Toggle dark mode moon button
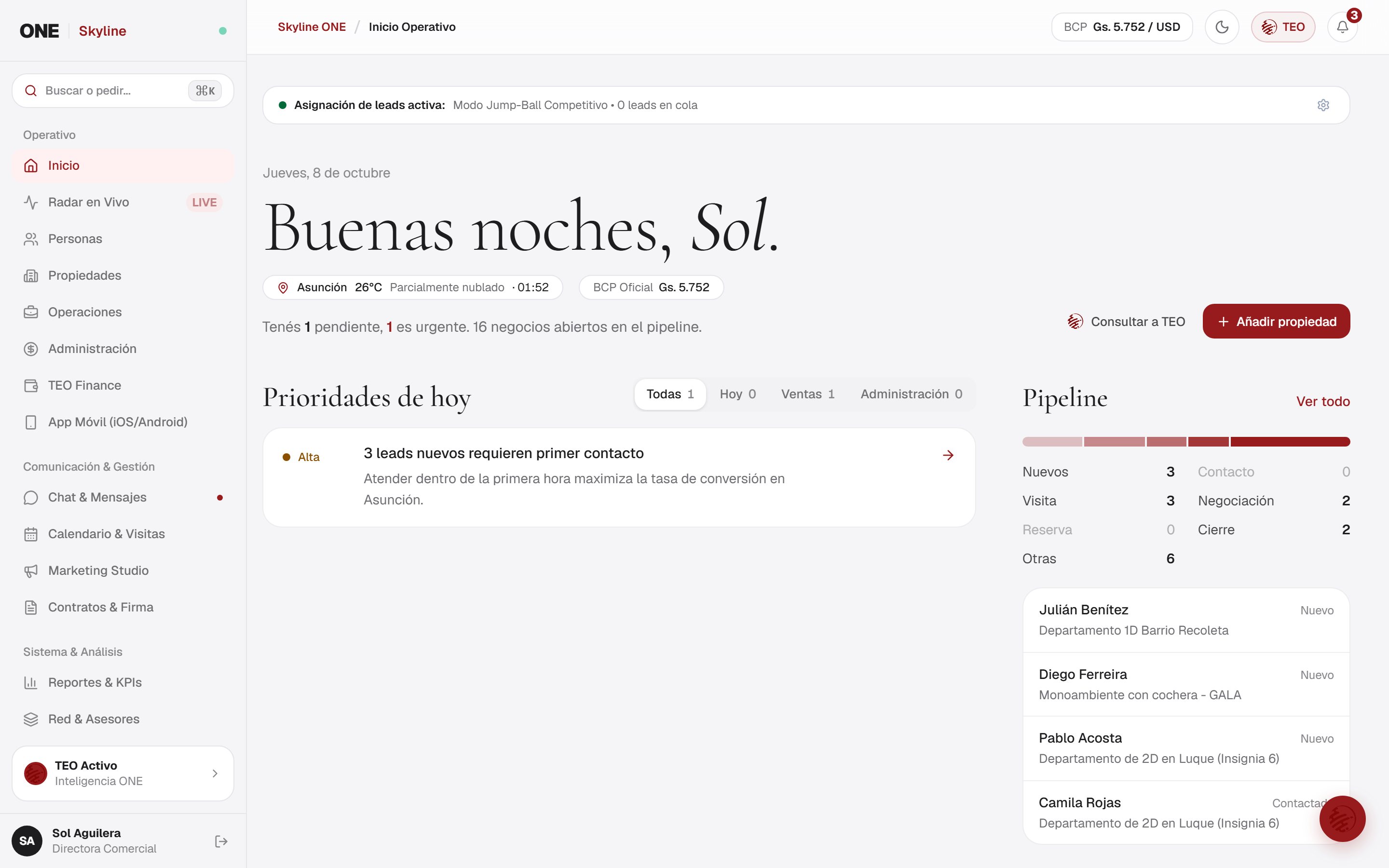The height and width of the screenshot is (868, 1389). [x=1222, y=27]
